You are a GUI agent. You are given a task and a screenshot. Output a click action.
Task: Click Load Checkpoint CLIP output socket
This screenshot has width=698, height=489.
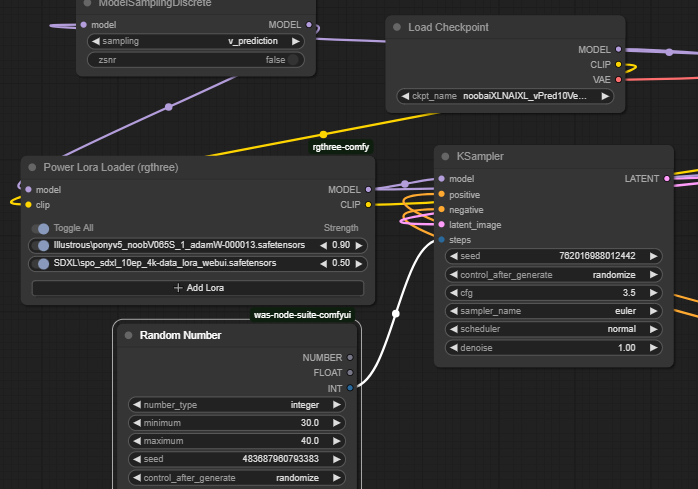click(x=618, y=65)
